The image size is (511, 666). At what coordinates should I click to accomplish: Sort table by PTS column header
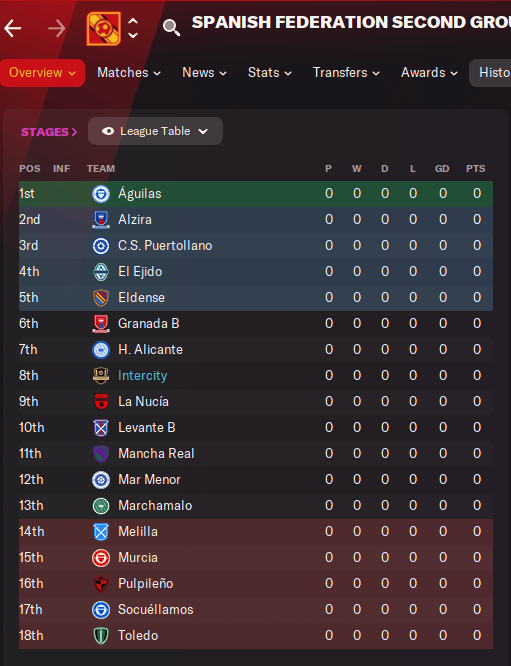point(475,169)
